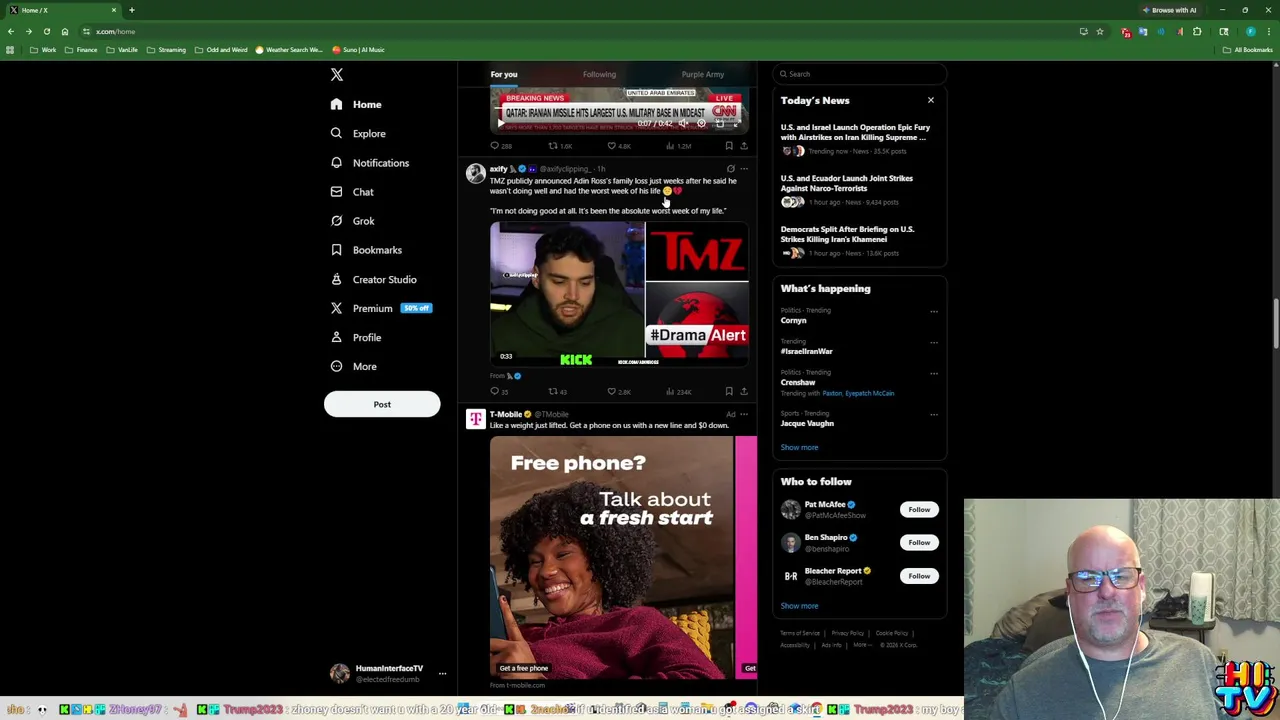Switch to the Following tab
This screenshot has height=720, width=1280.
pos(599,74)
